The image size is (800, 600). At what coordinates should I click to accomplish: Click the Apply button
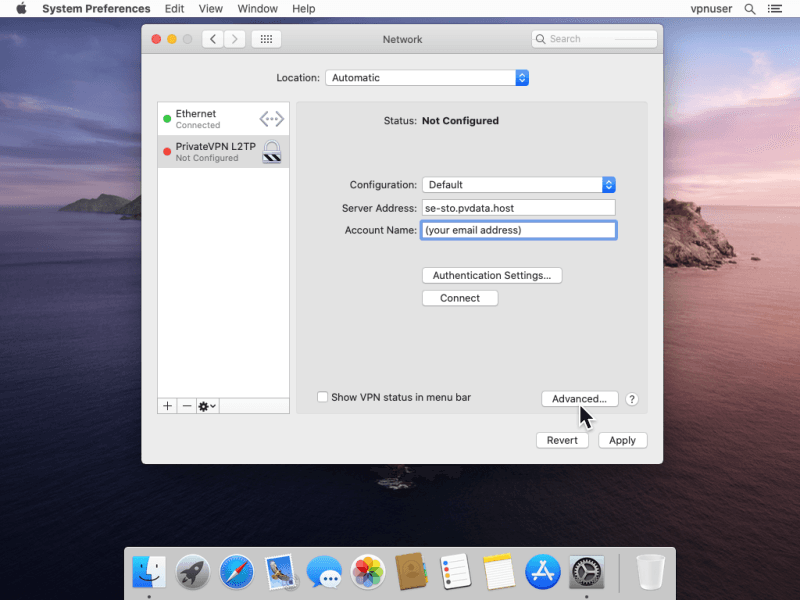[622, 440]
